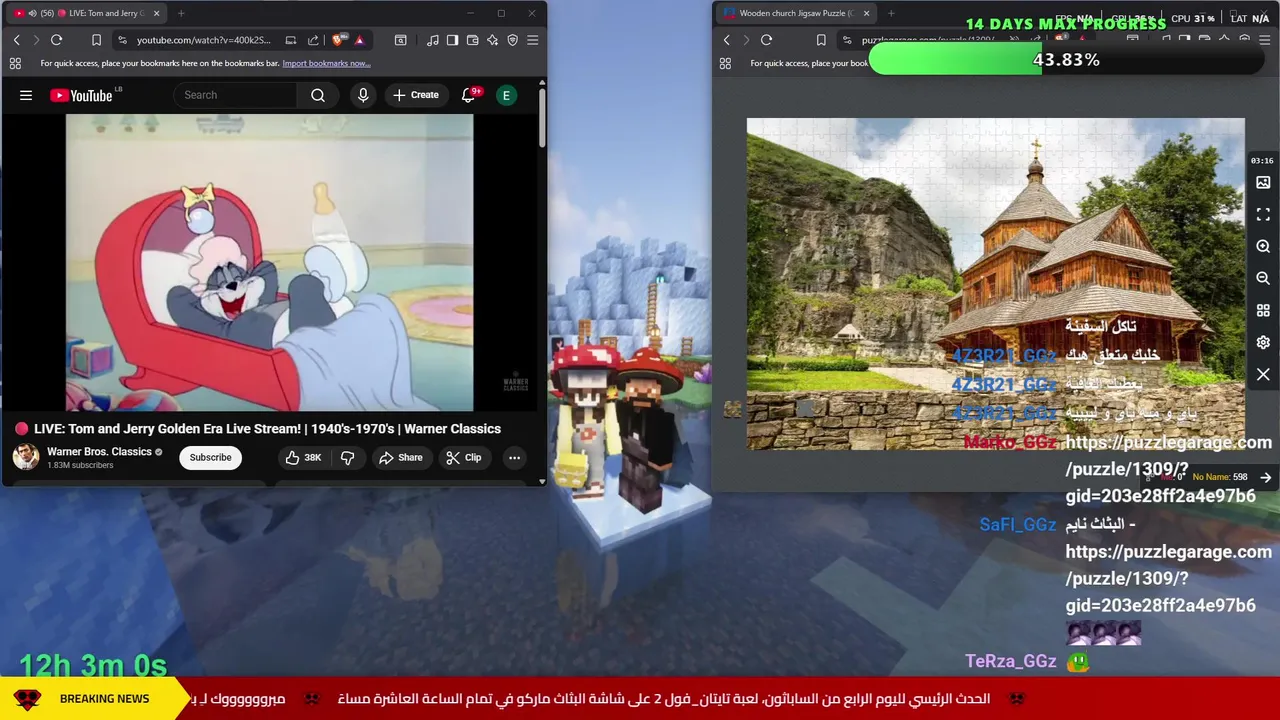Open the YouTube hamburger guide menu
The image size is (1280, 720).
(26, 95)
